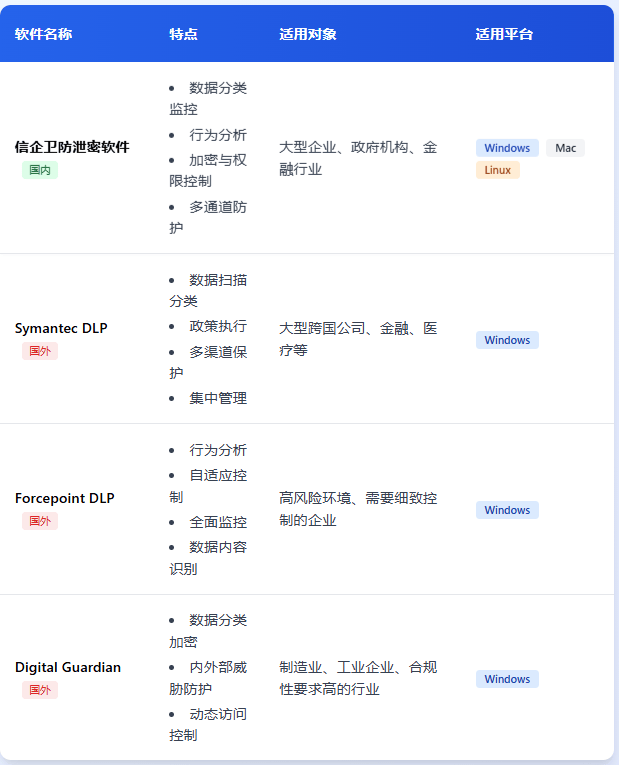
Task: Click the 适用平台 column header
Action: pyautogui.click(x=504, y=34)
